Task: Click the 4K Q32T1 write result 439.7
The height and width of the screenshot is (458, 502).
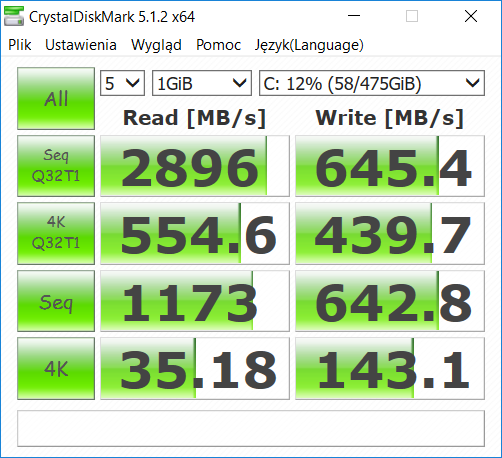Action: [390, 233]
